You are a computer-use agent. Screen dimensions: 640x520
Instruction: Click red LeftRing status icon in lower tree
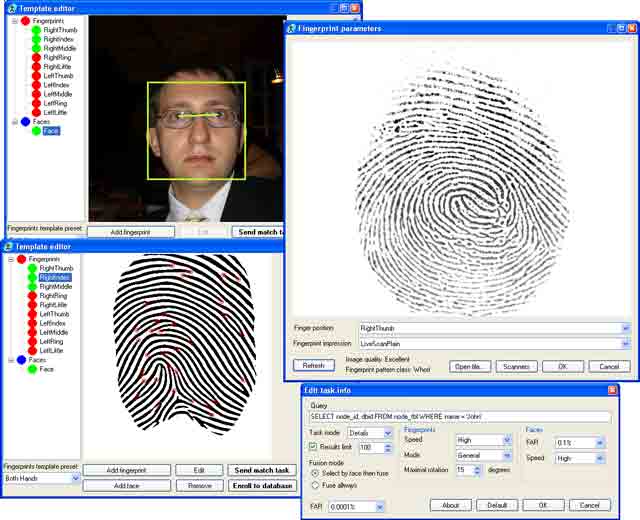pyautogui.click(x=33, y=342)
